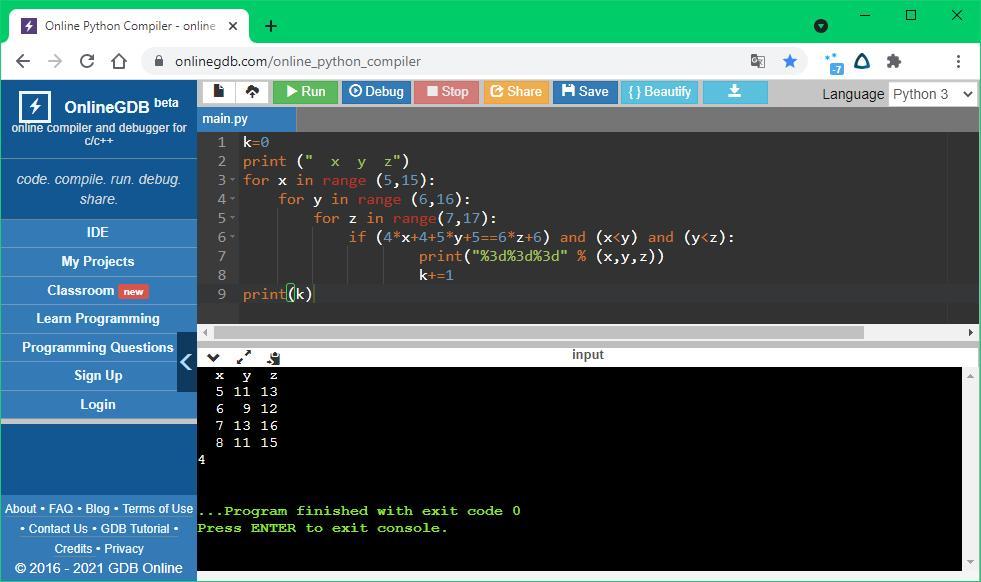Open My Projects in the sidebar

click(x=98, y=262)
